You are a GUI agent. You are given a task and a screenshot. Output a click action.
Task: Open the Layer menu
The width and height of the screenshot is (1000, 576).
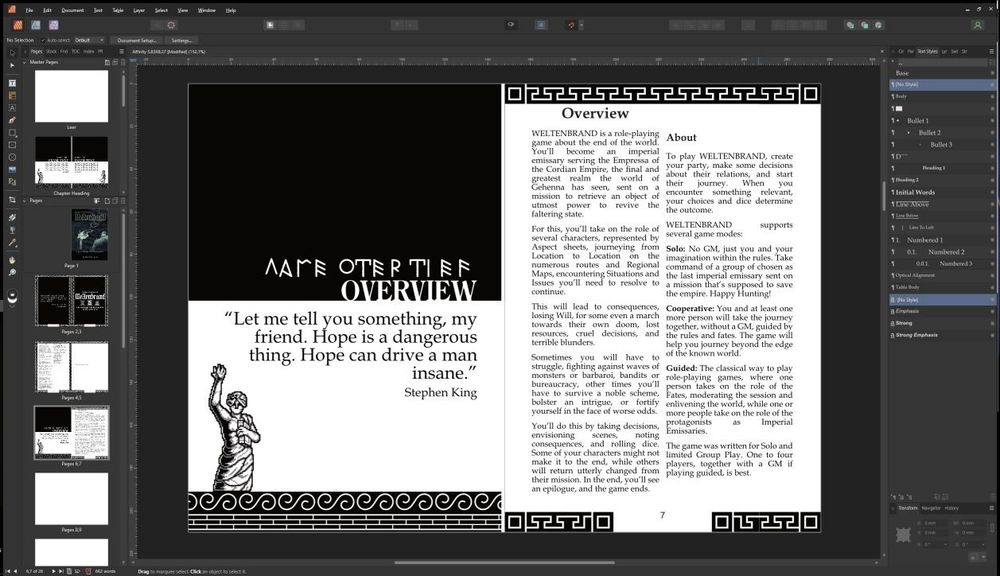click(x=138, y=10)
